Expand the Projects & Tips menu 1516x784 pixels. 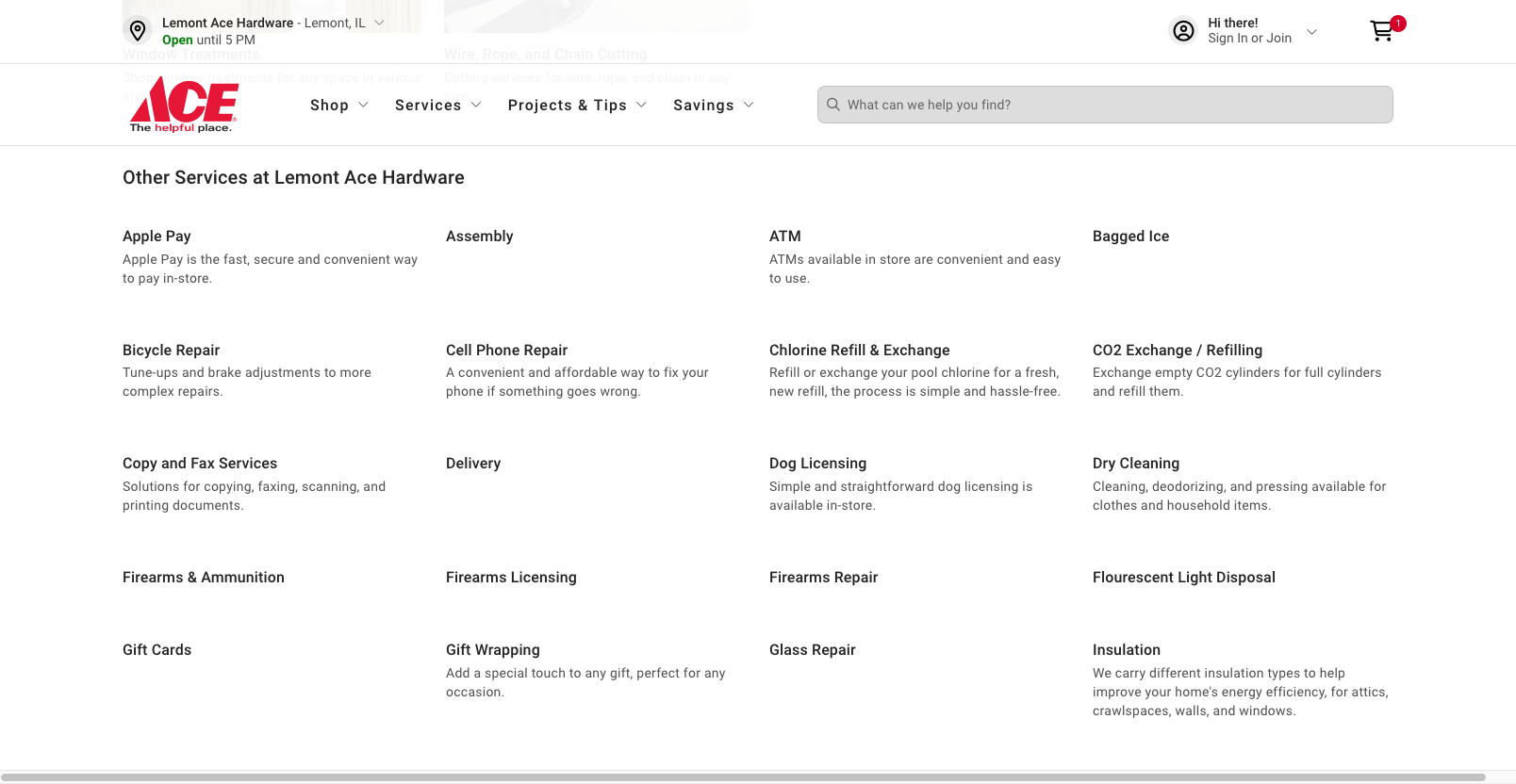576,106
